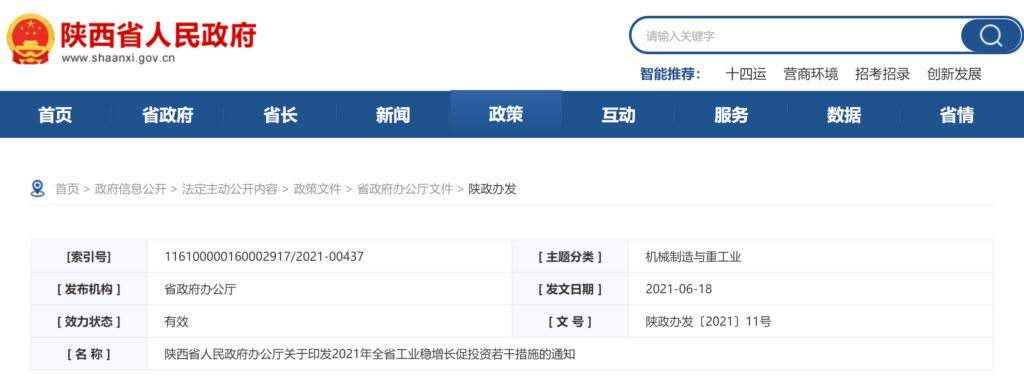
Task: Click the 十四运 recommended link
Action: tap(746, 74)
